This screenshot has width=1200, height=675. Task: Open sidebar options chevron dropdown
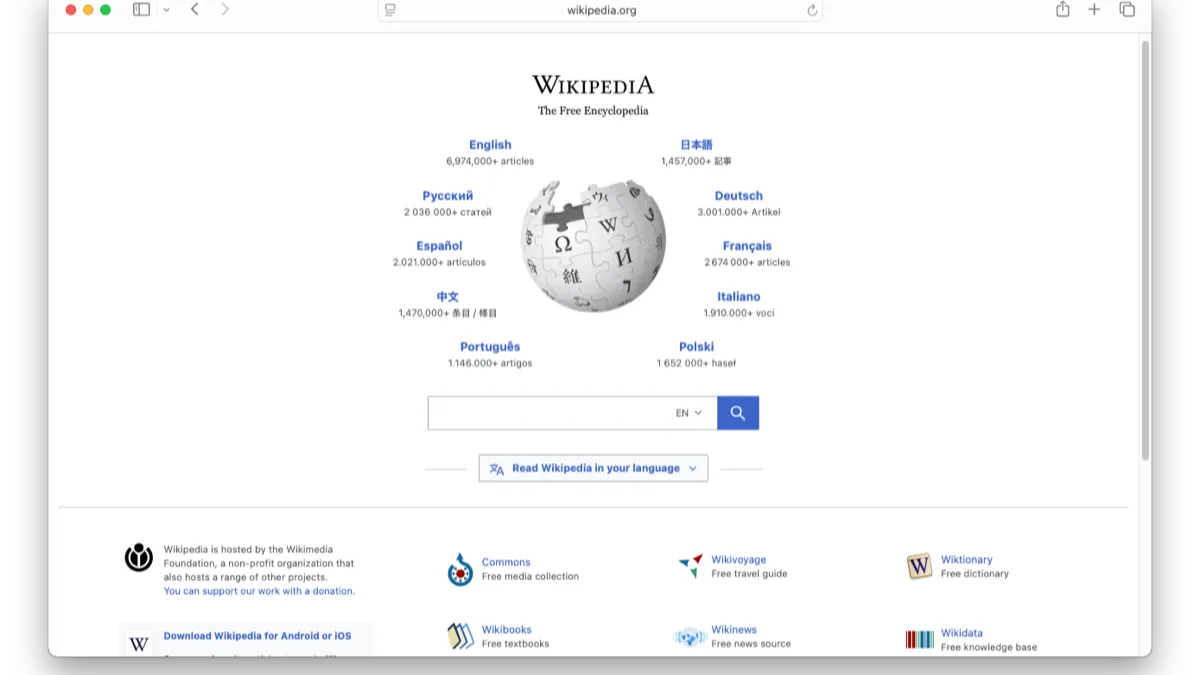(x=166, y=10)
